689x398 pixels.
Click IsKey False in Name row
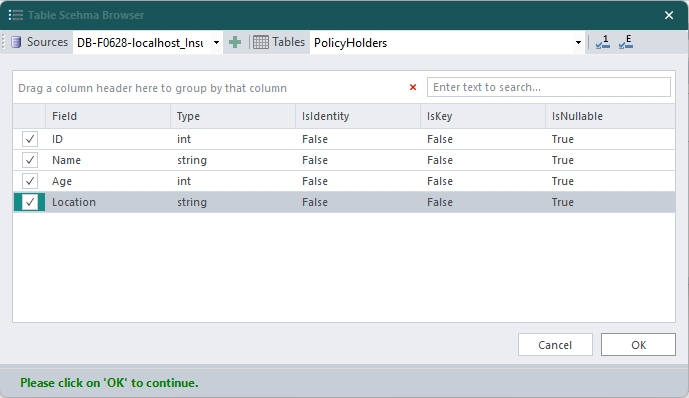(x=483, y=160)
